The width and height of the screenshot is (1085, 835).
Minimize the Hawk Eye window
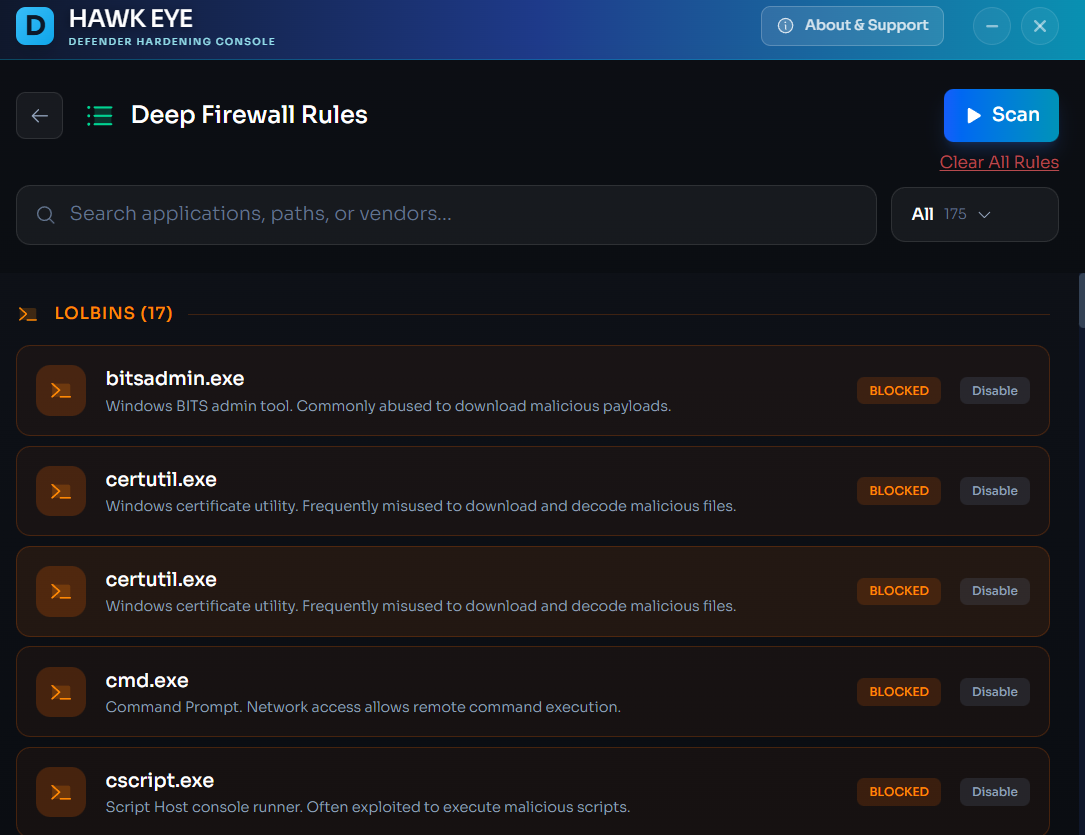(992, 27)
